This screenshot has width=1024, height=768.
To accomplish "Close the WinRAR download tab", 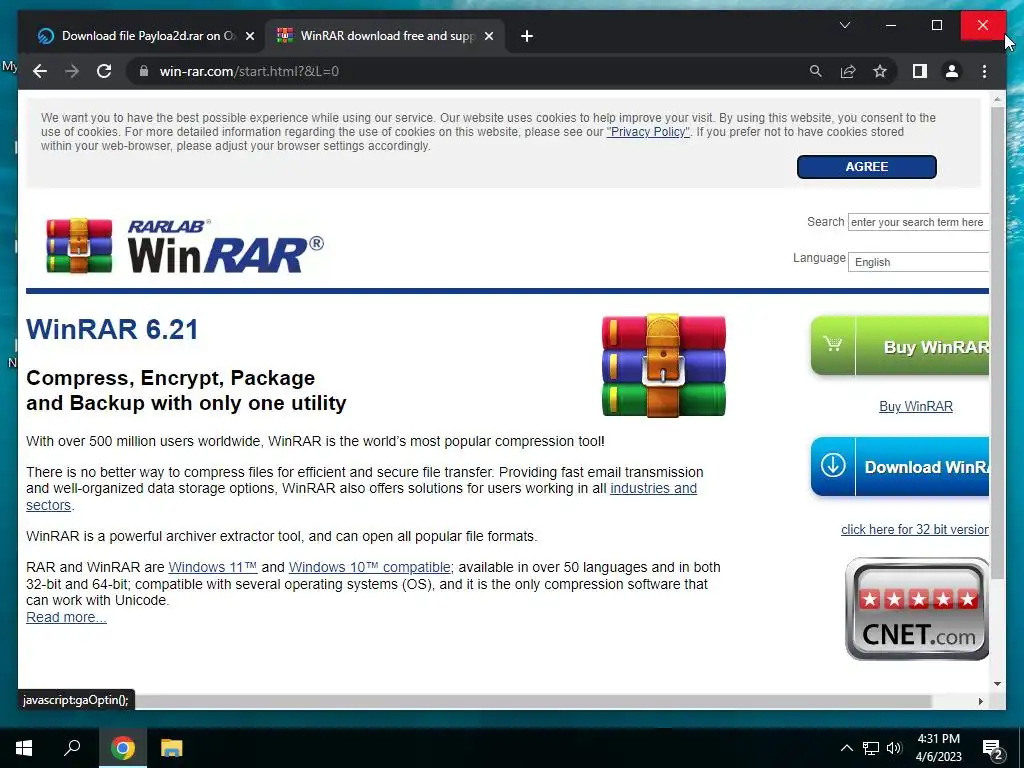I will 488,36.
